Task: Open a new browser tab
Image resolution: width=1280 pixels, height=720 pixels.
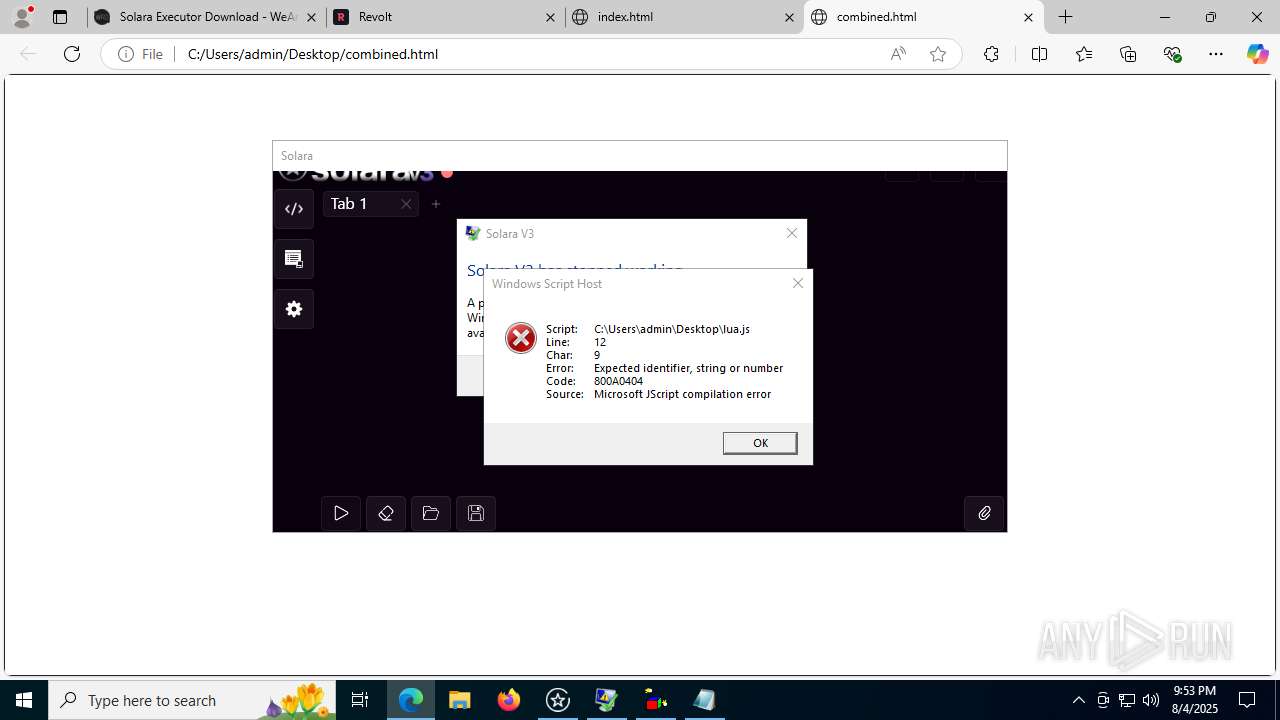Action: (1066, 17)
